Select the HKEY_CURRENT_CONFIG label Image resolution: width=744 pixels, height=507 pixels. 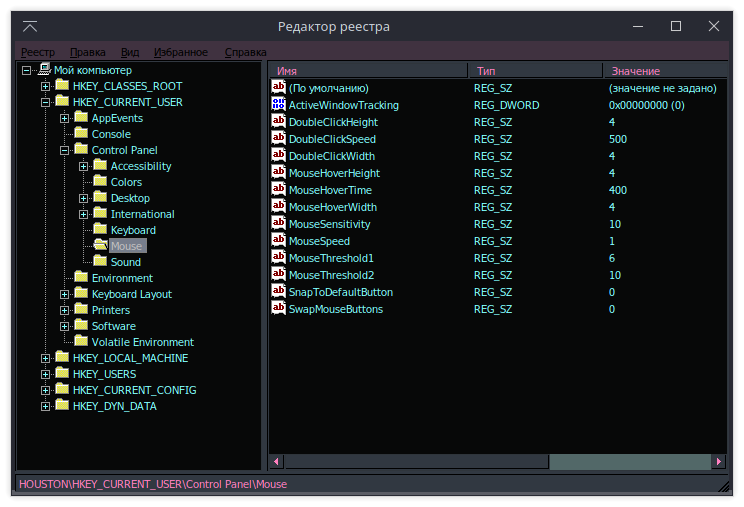click(135, 390)
